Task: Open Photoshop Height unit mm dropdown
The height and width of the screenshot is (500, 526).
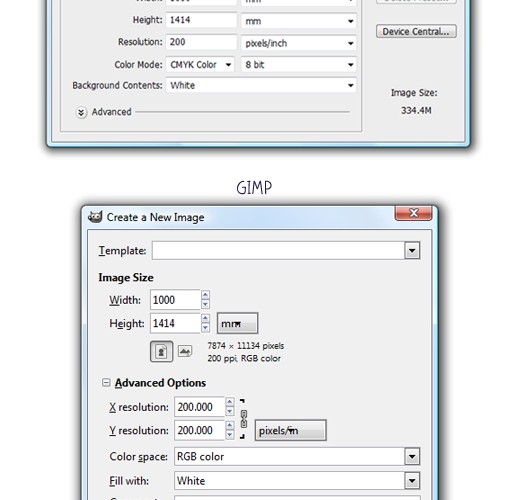Action: (299, 21)
